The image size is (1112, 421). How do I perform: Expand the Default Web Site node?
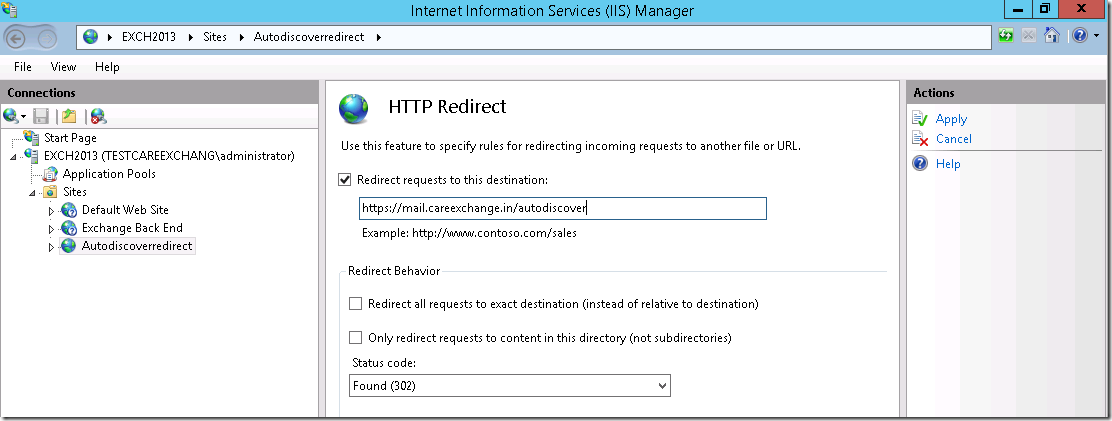coord(51,210)
